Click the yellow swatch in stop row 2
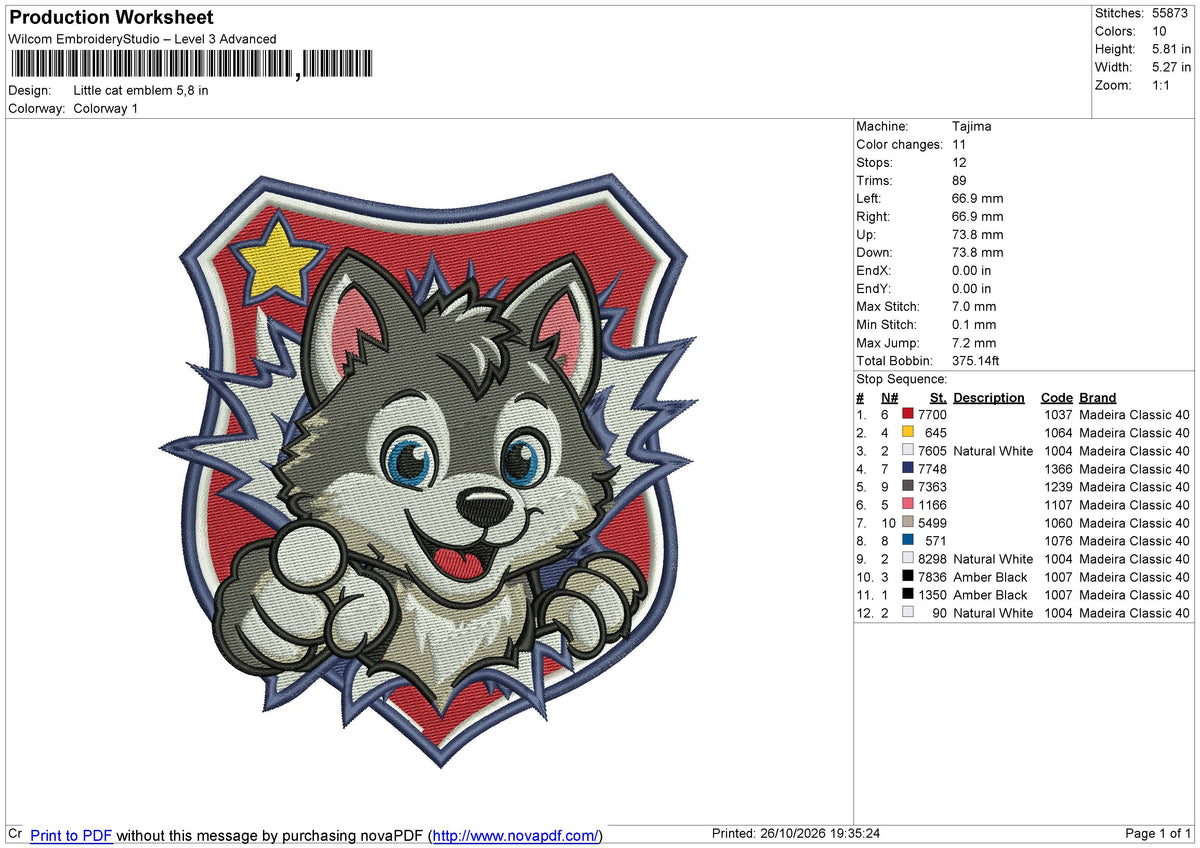 click(908, 432)
